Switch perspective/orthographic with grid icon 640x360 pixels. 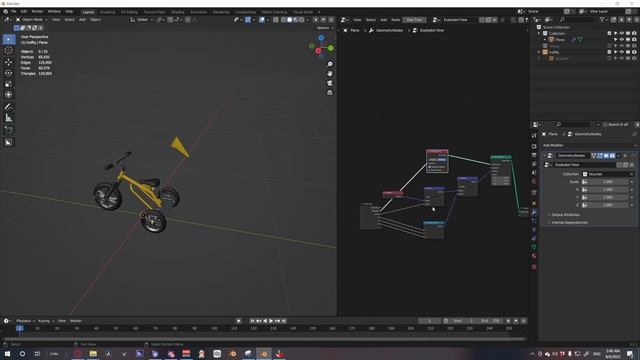pyautogui.click(x=330, y=92)
